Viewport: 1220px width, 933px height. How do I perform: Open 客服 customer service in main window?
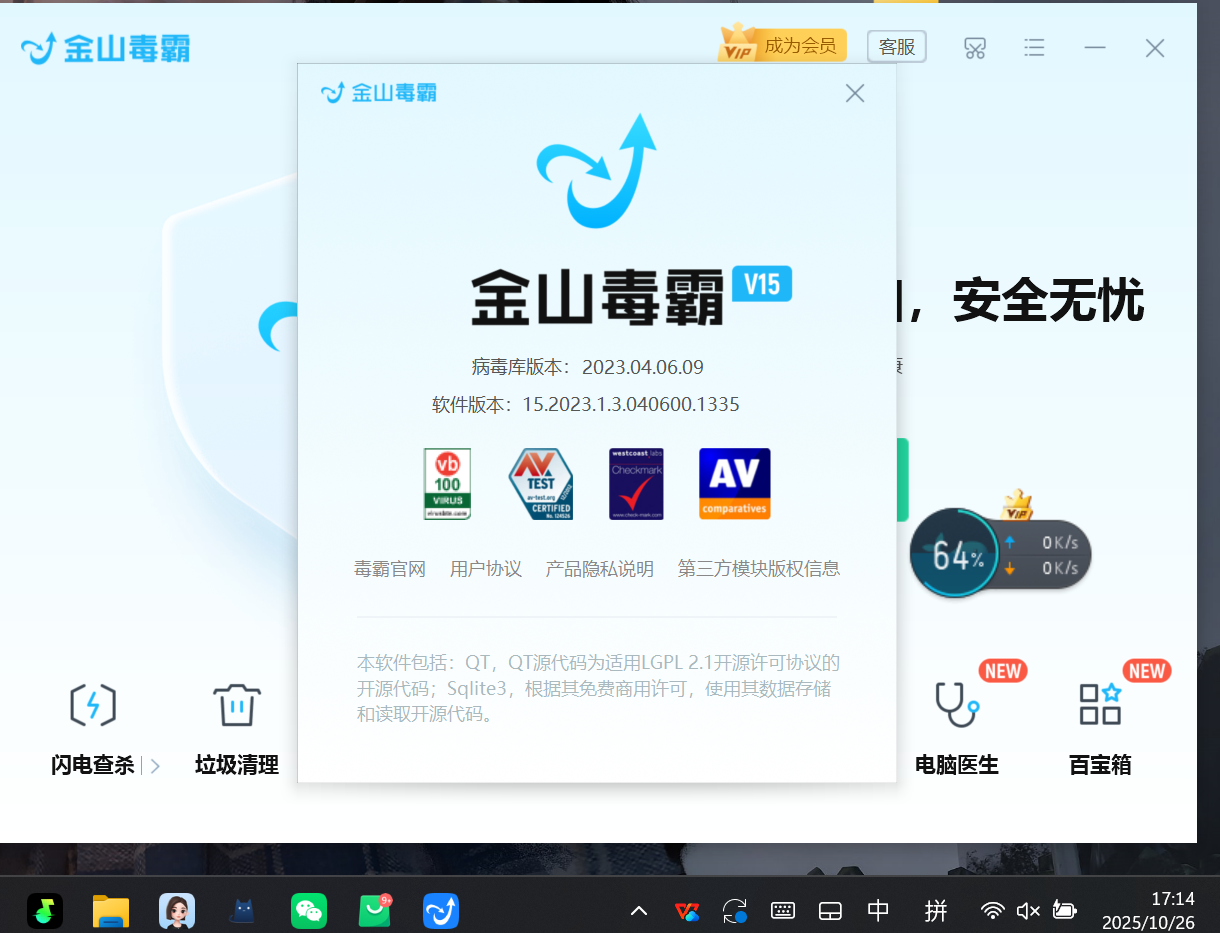point(897,47)
